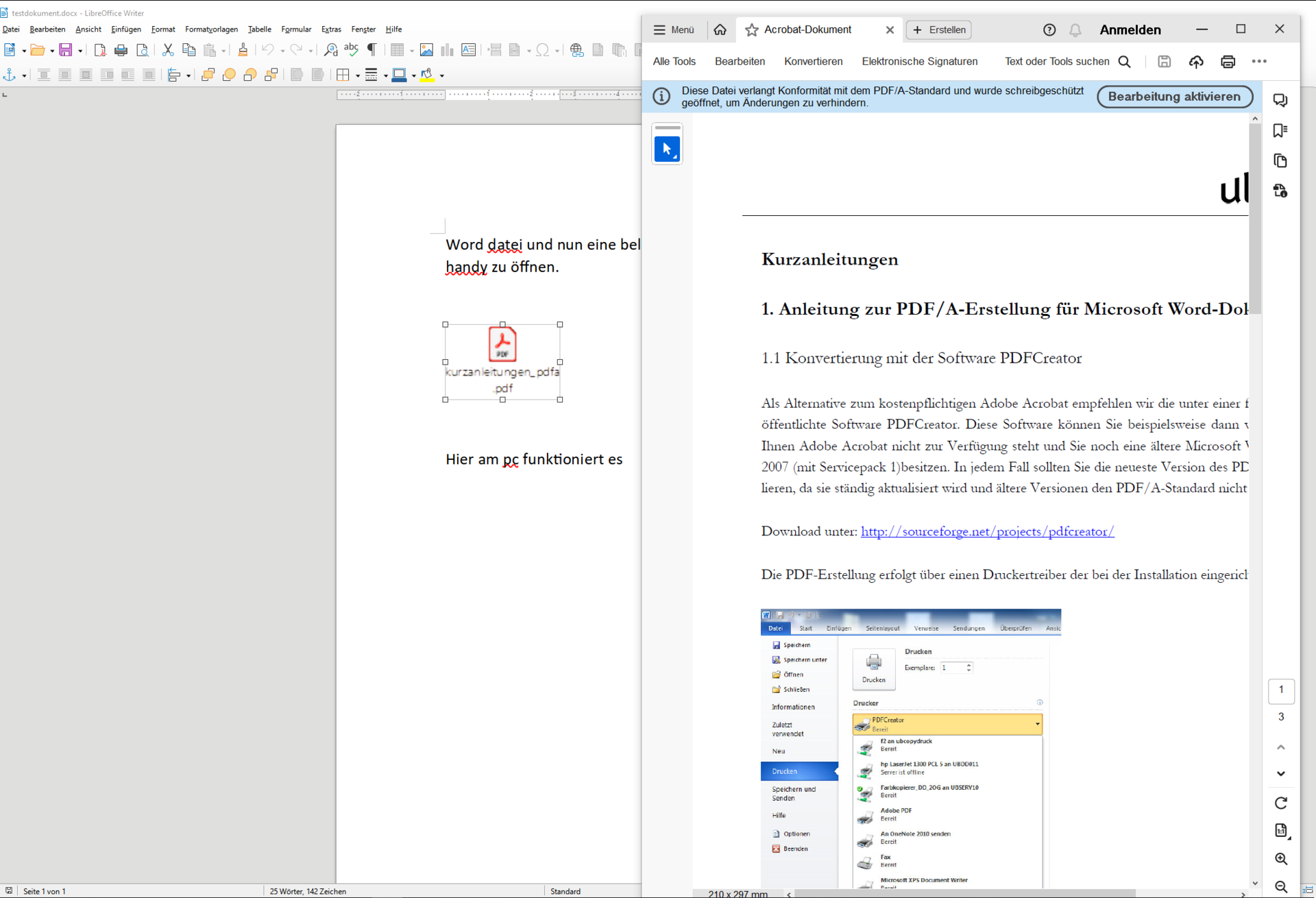This screenshot has width=1316, height=898.
Task: Toggle formatting marks (pilcrow) icon
Action: click(372, 50)
